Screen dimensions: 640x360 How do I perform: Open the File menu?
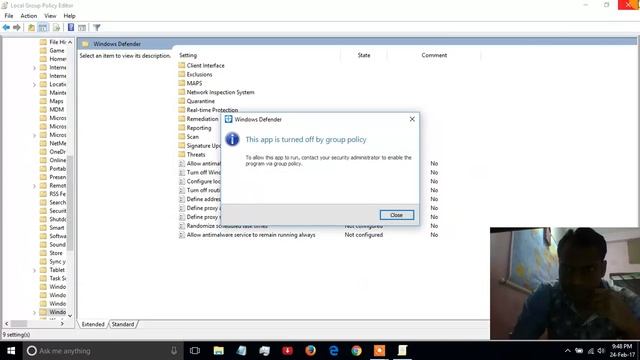coord(9,16)
